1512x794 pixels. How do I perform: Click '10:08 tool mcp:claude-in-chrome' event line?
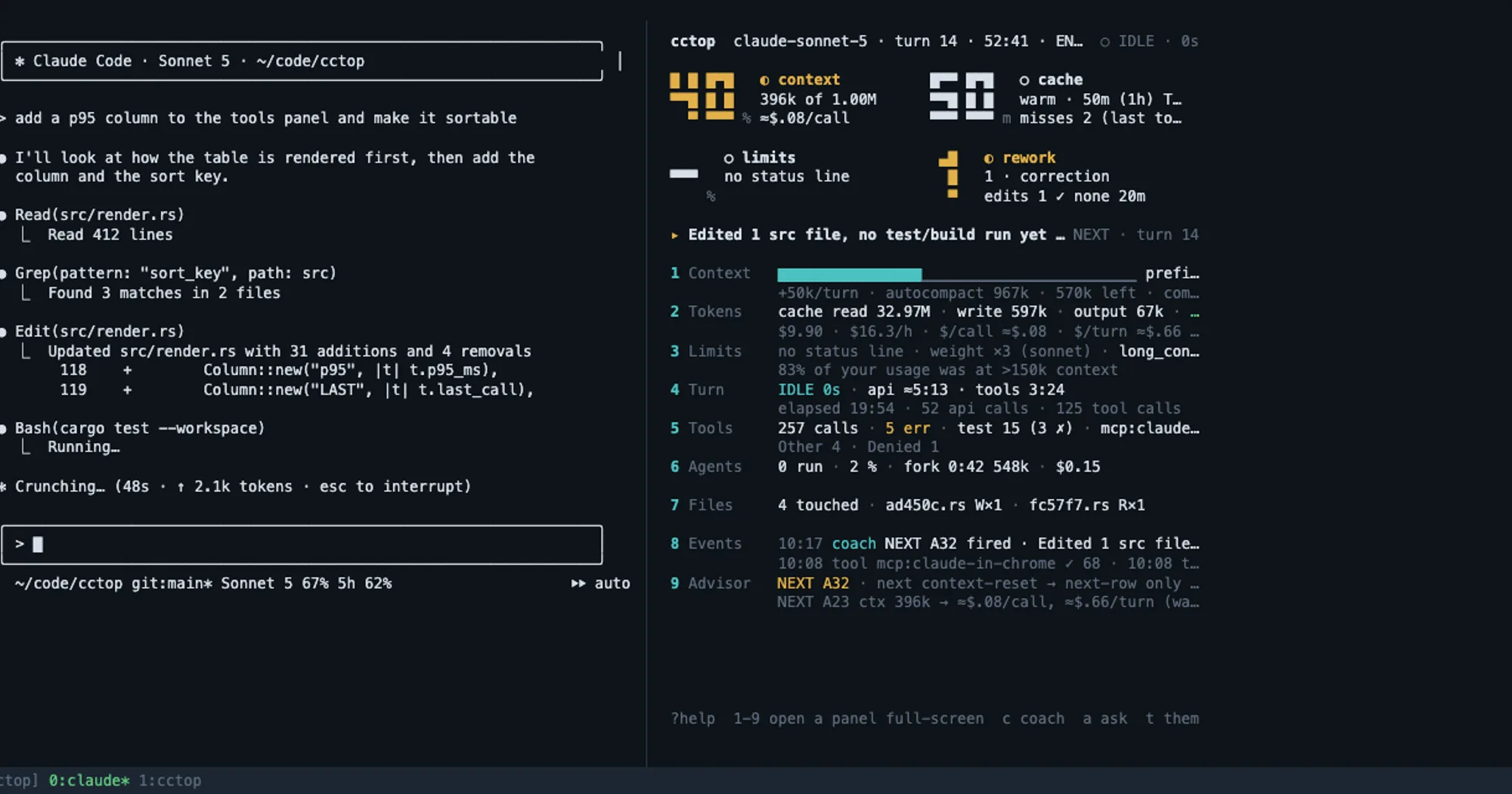coord(939,563)
